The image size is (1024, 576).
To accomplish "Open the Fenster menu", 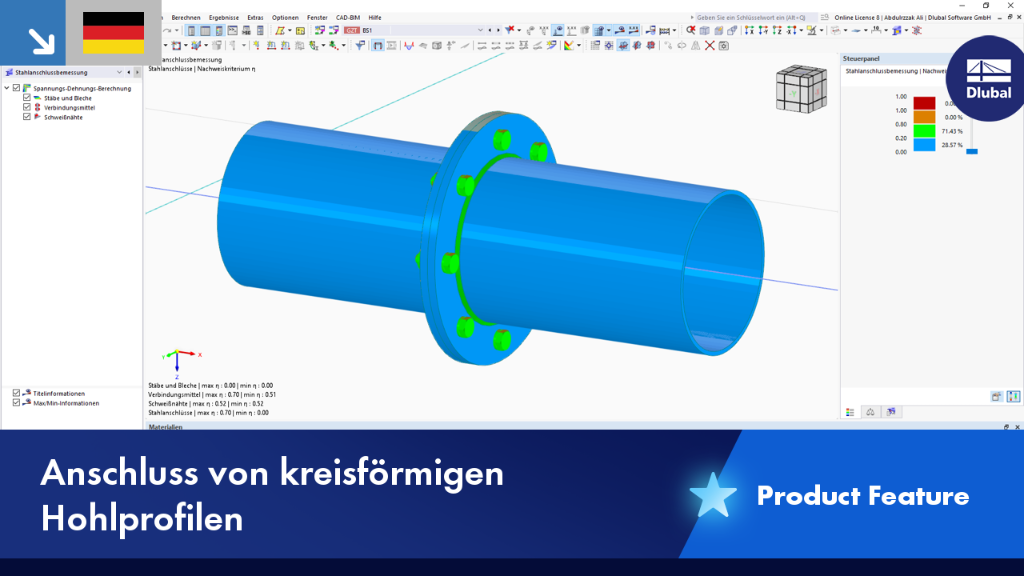I will coord(317,18).
